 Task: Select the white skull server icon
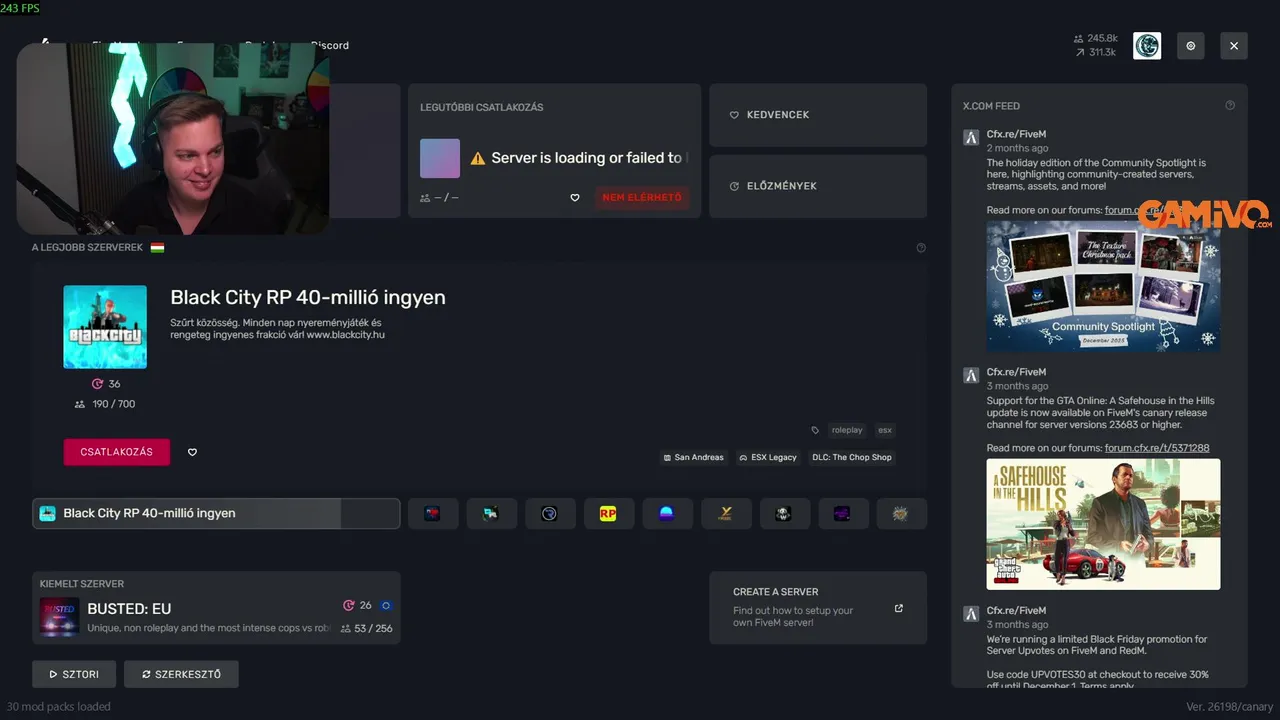[x=784, y=514]
